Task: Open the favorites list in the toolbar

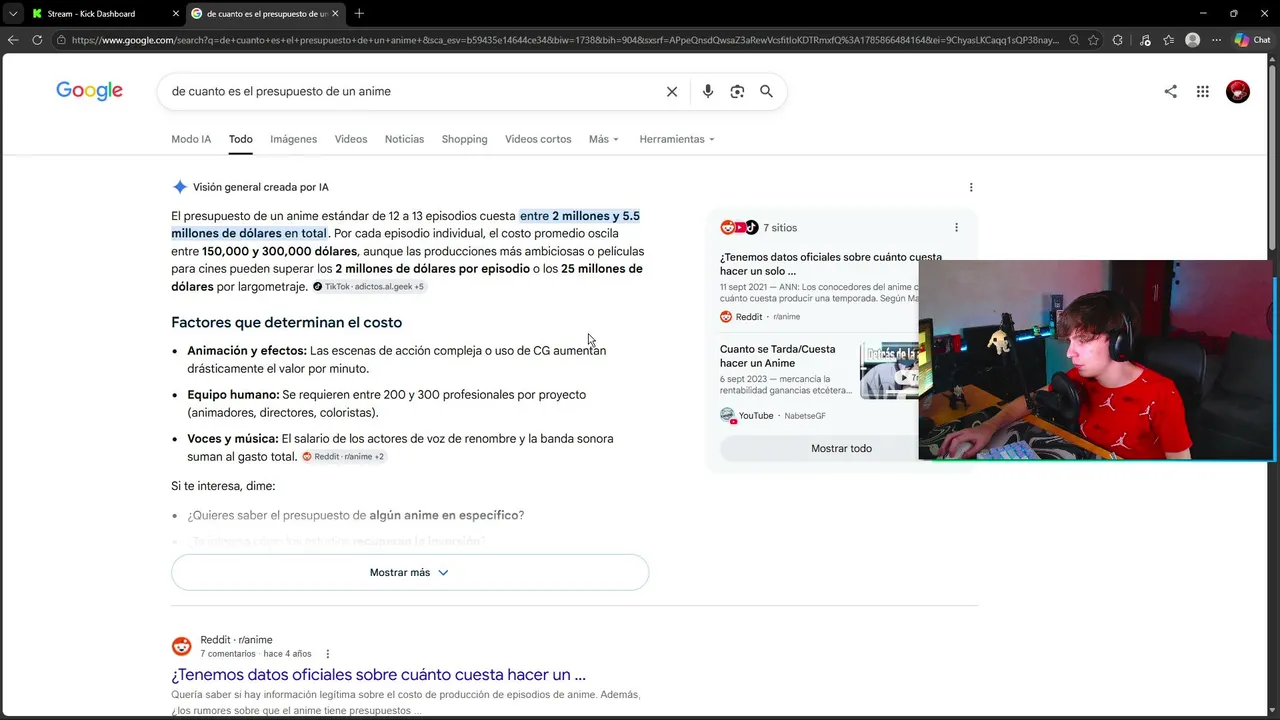Action: pos(1168,40)
